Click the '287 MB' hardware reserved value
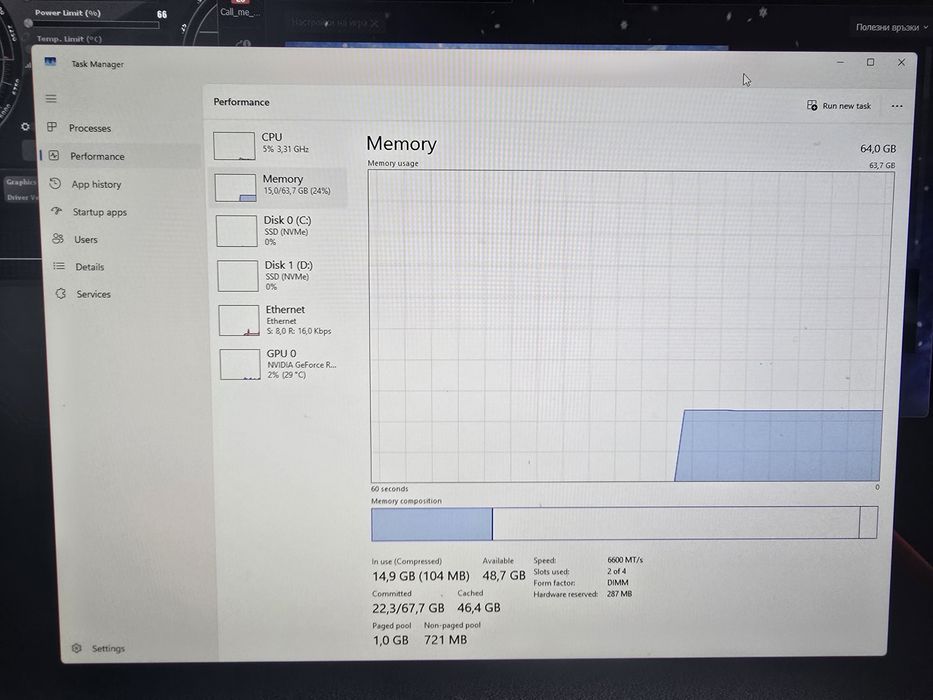 (619, 594)
